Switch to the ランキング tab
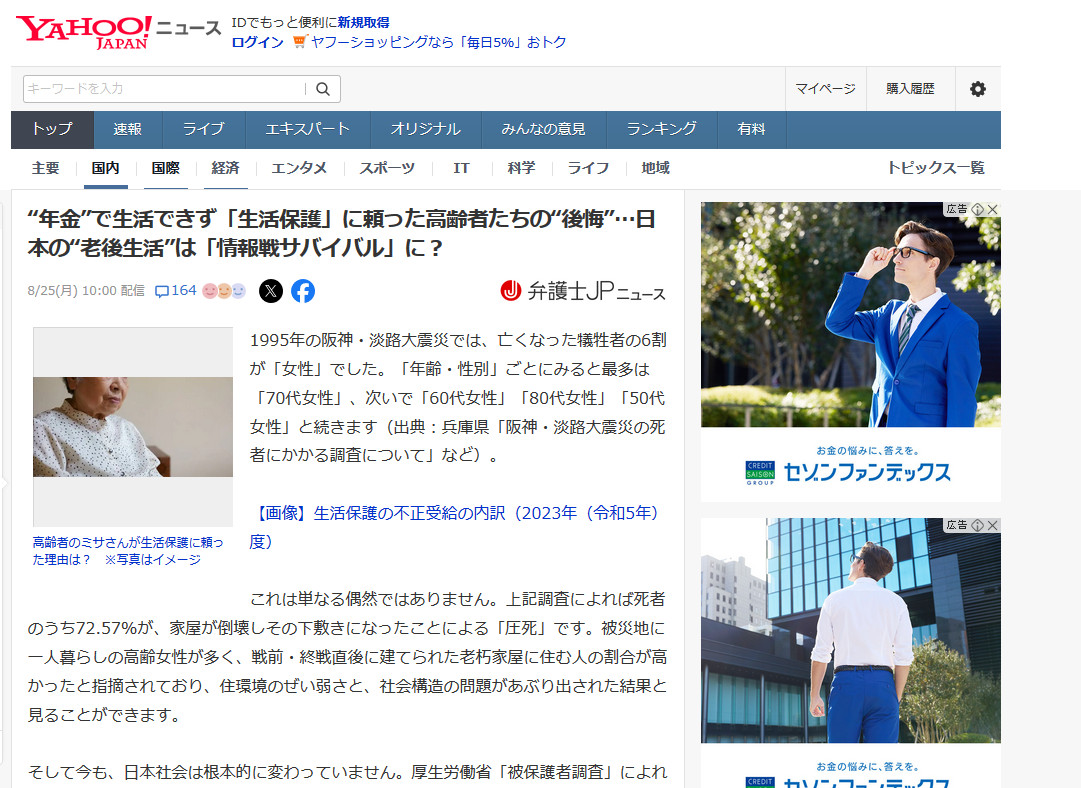 coord(661,129)
